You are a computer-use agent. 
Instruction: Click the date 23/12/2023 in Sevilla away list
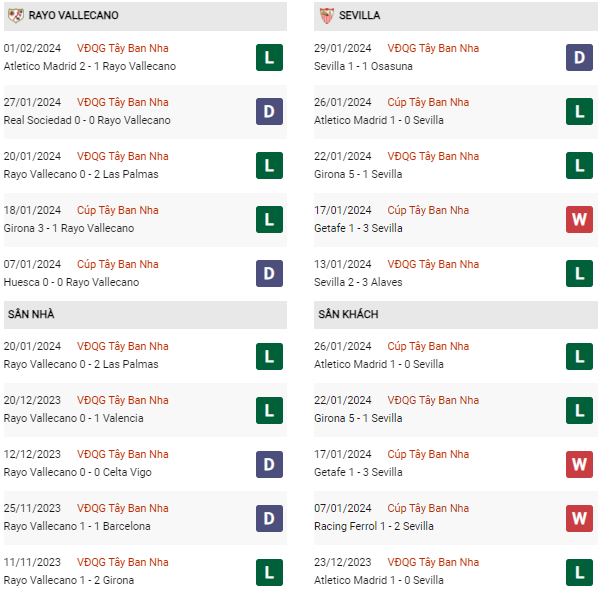[x=342, y=562]
